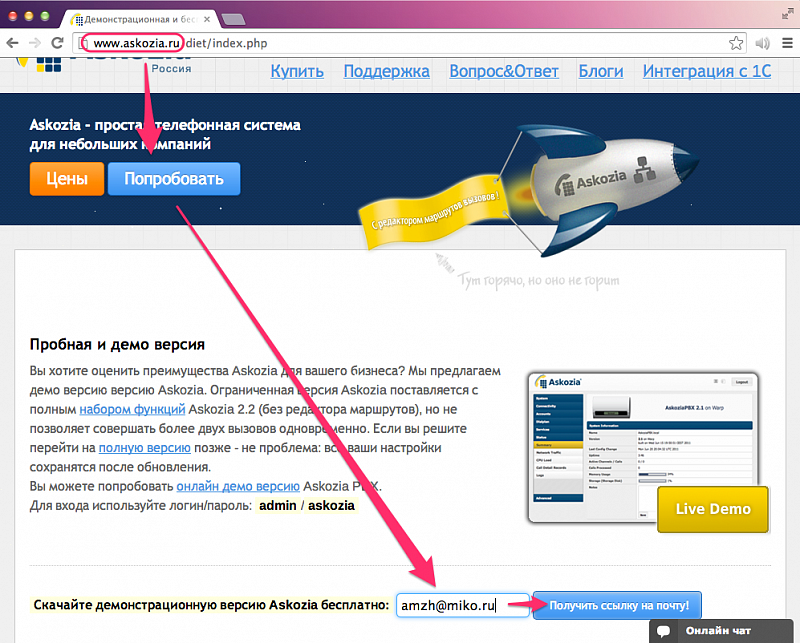The height and width of the screenshot is (643, 800).
Task: Click the orange Цены button
Action: coord(67,179)
